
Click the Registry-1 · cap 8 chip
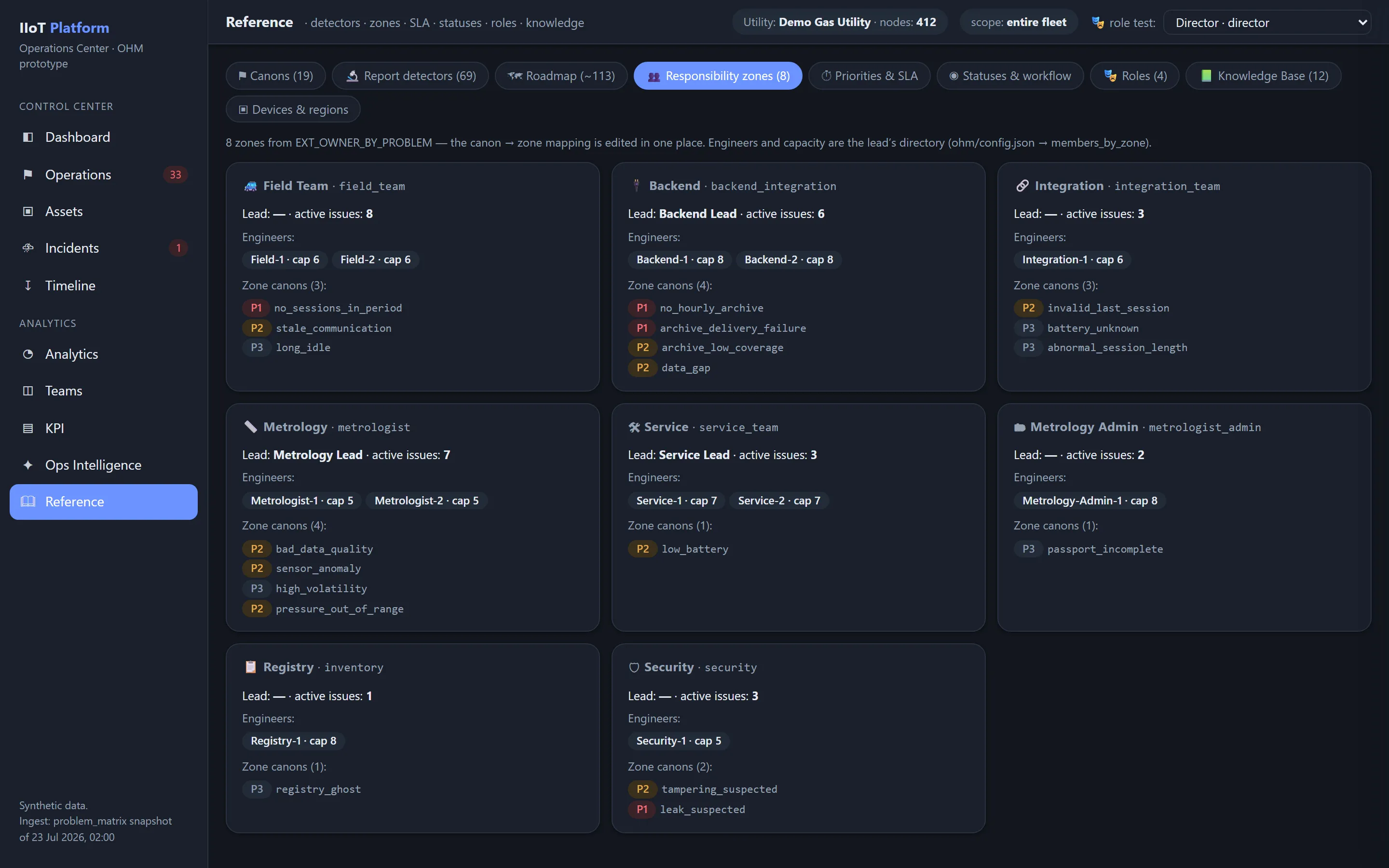[293, 741]
